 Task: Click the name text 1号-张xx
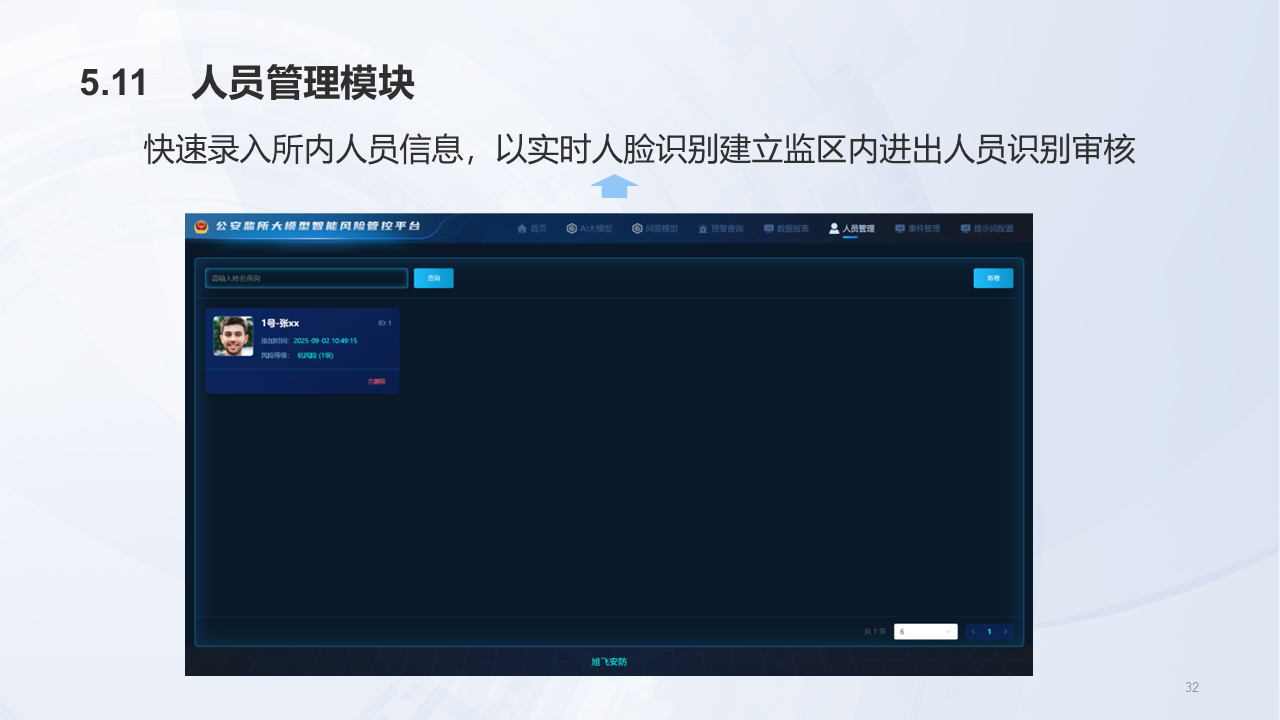280,323
